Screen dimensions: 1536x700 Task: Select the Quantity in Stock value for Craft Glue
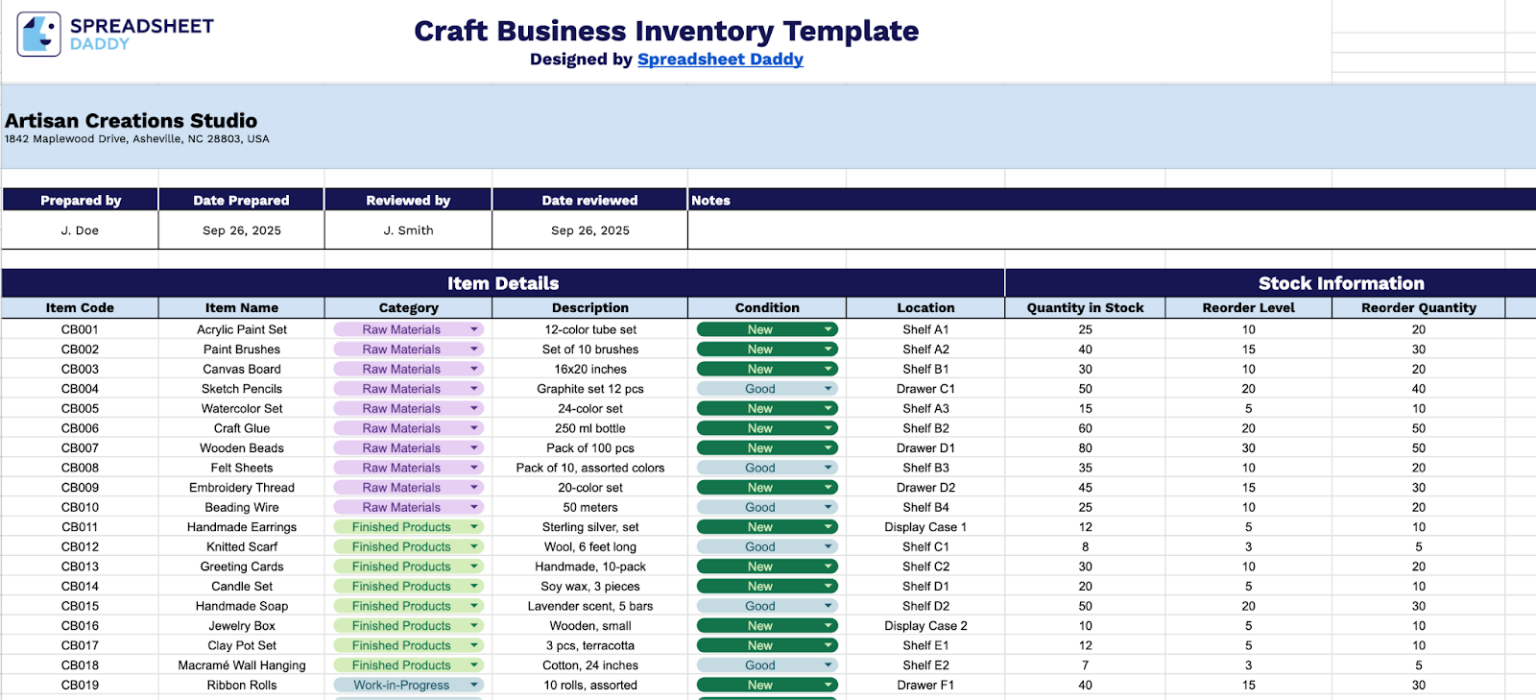(1086, 428)
